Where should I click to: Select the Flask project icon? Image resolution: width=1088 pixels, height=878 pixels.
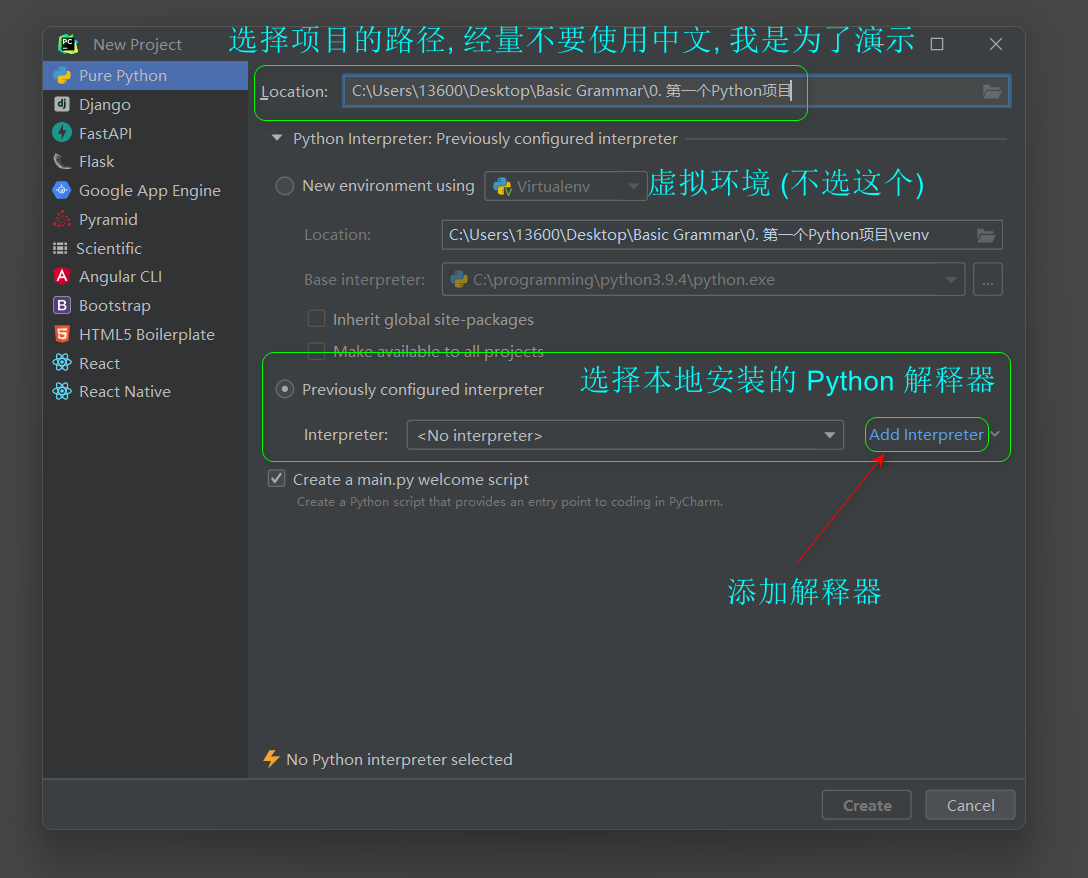(x=62, y=161)
